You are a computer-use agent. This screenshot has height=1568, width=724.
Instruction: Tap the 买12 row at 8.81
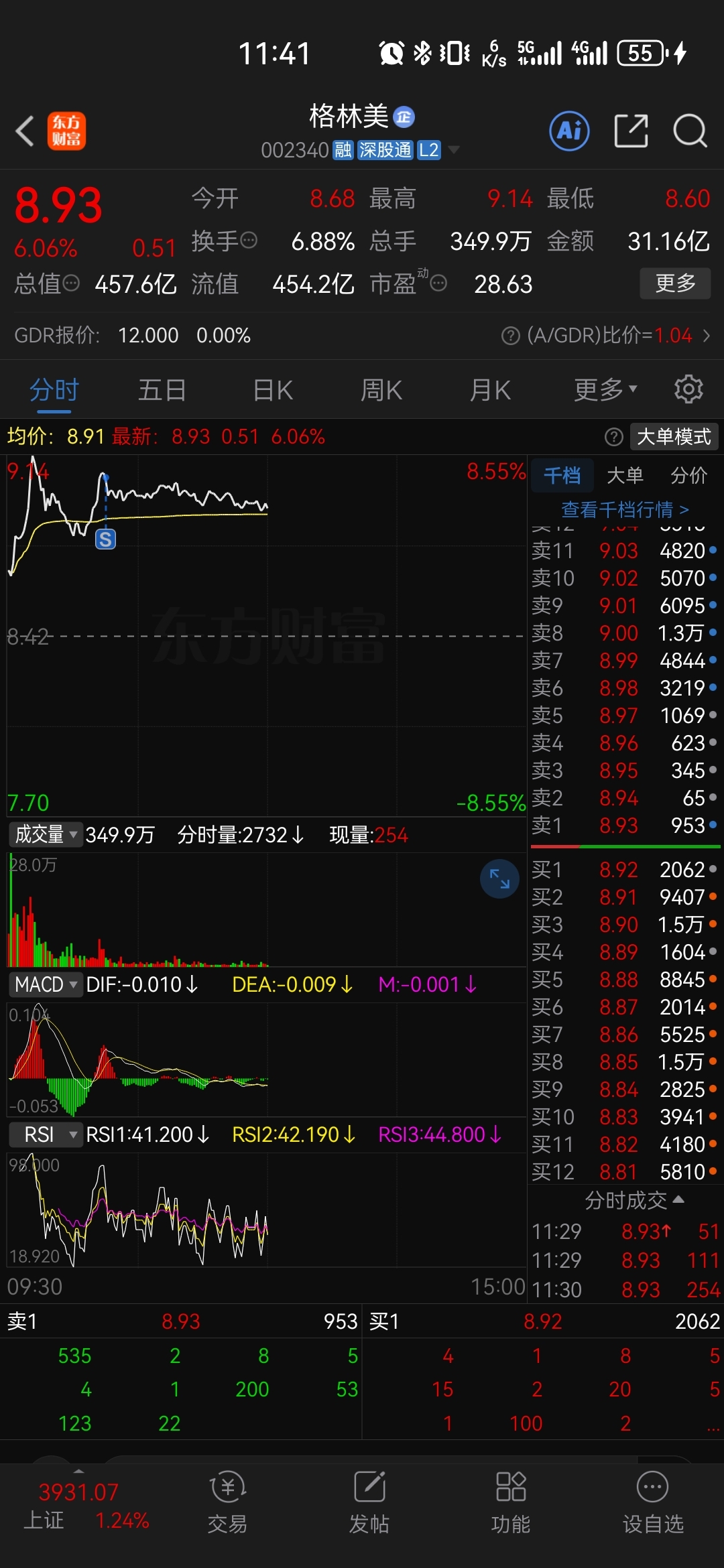tap(625, 1172)
